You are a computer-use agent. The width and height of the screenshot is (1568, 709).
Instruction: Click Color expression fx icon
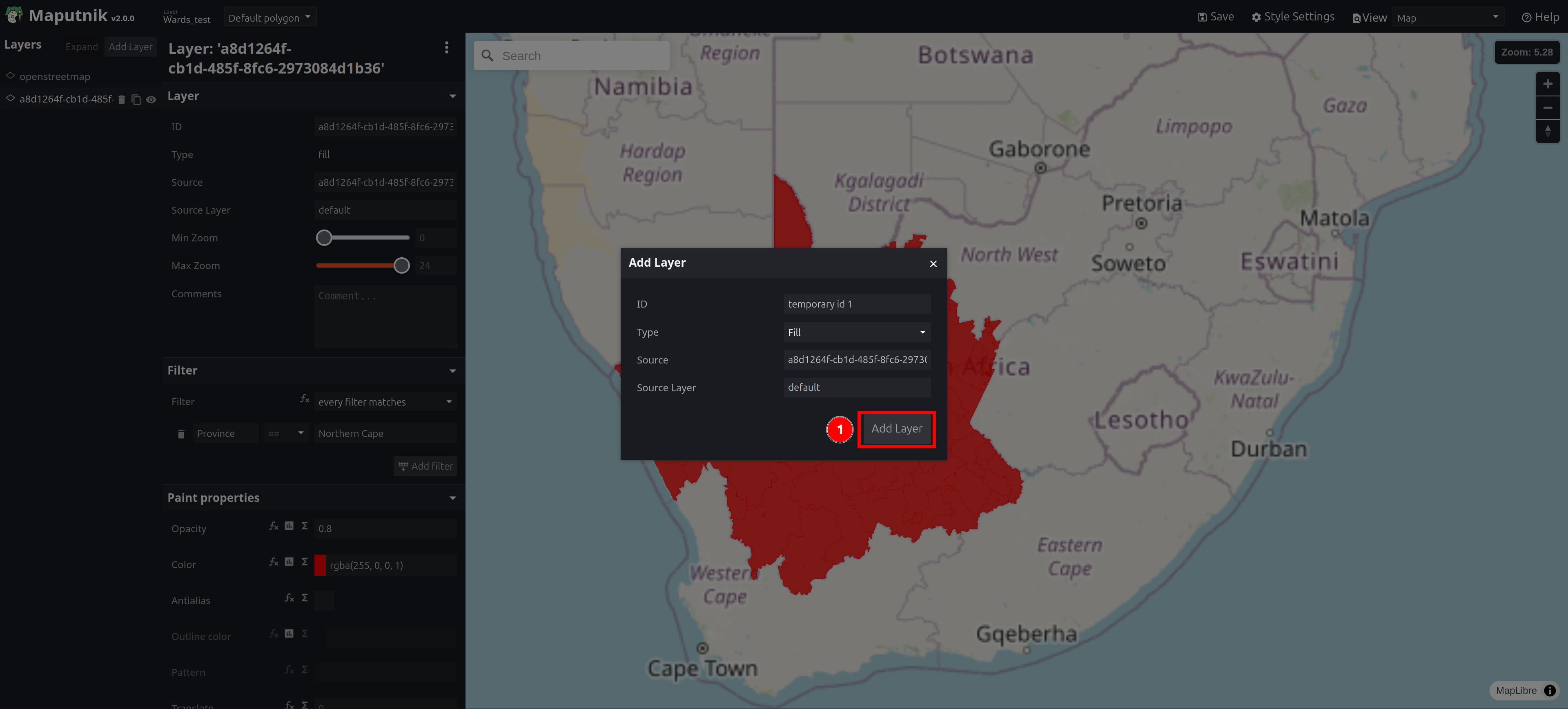(274, 562)
